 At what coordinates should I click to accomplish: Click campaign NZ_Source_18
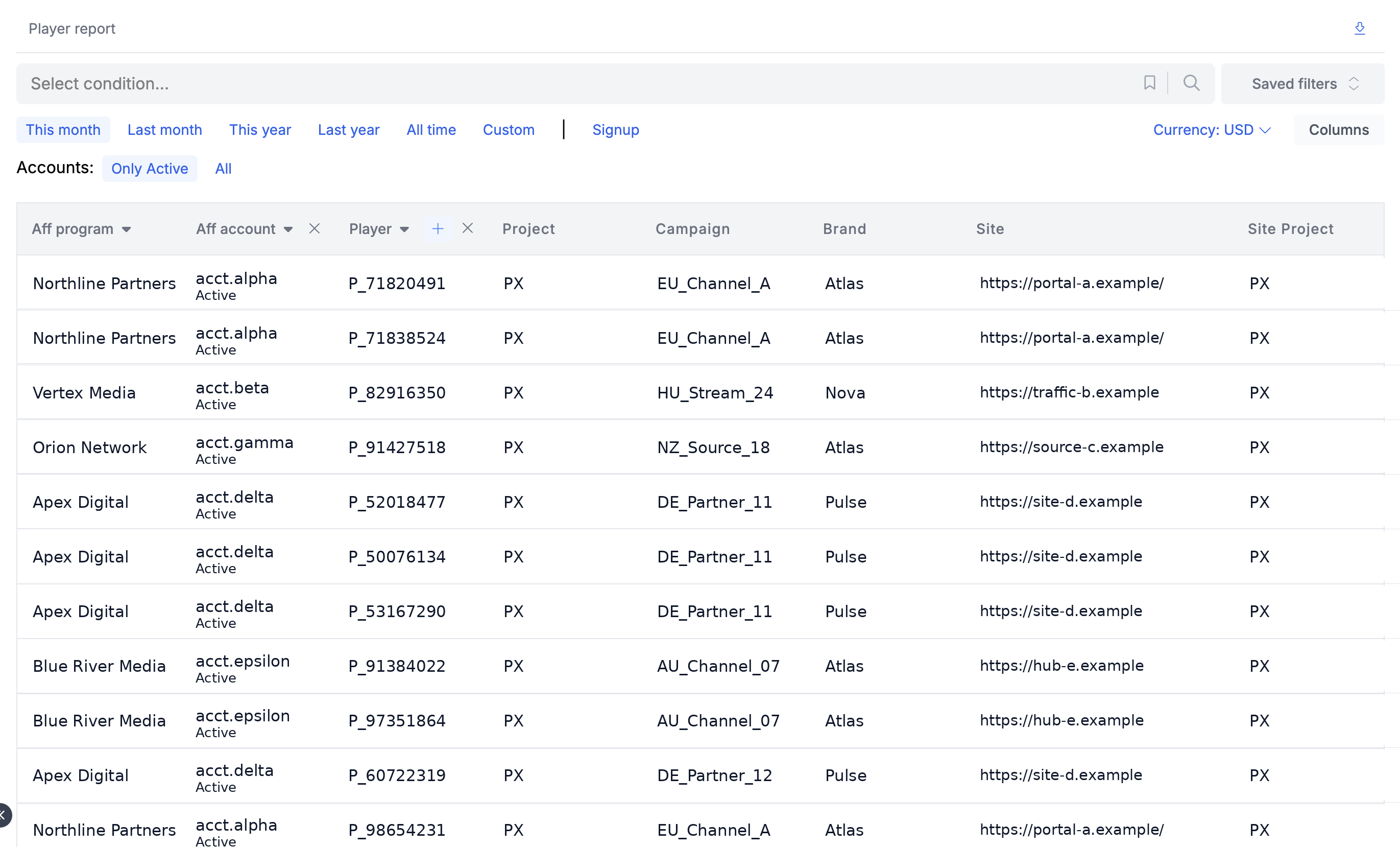pyautogui.click(x=713, y=447)
